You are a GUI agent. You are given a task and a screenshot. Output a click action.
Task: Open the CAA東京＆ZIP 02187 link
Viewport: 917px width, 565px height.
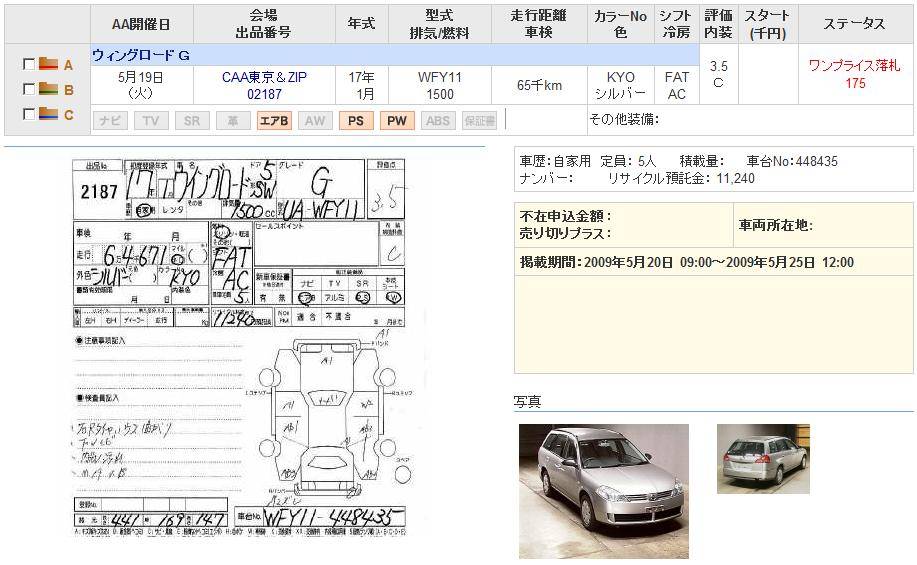pos(264,85)
